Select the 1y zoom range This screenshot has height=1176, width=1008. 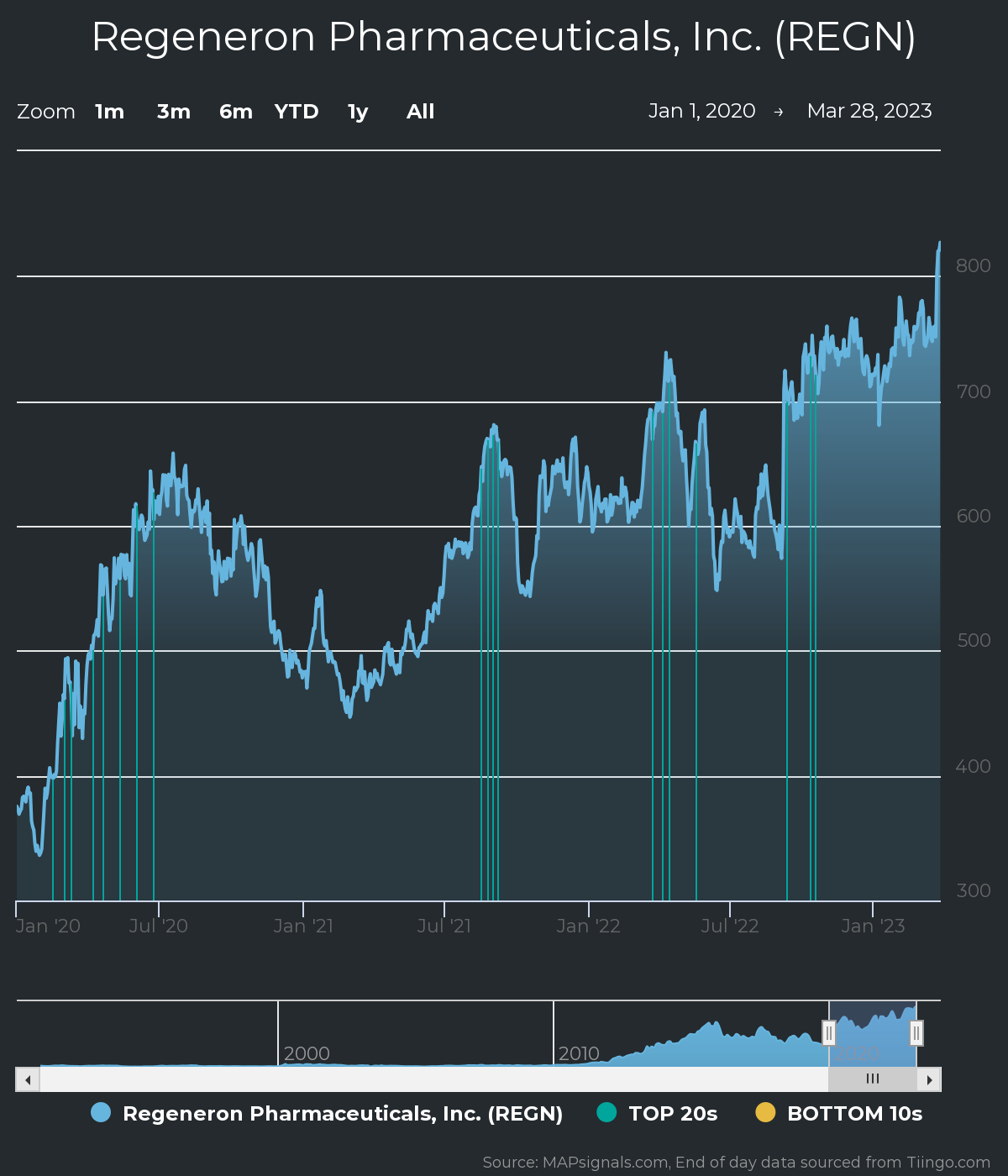358,112
